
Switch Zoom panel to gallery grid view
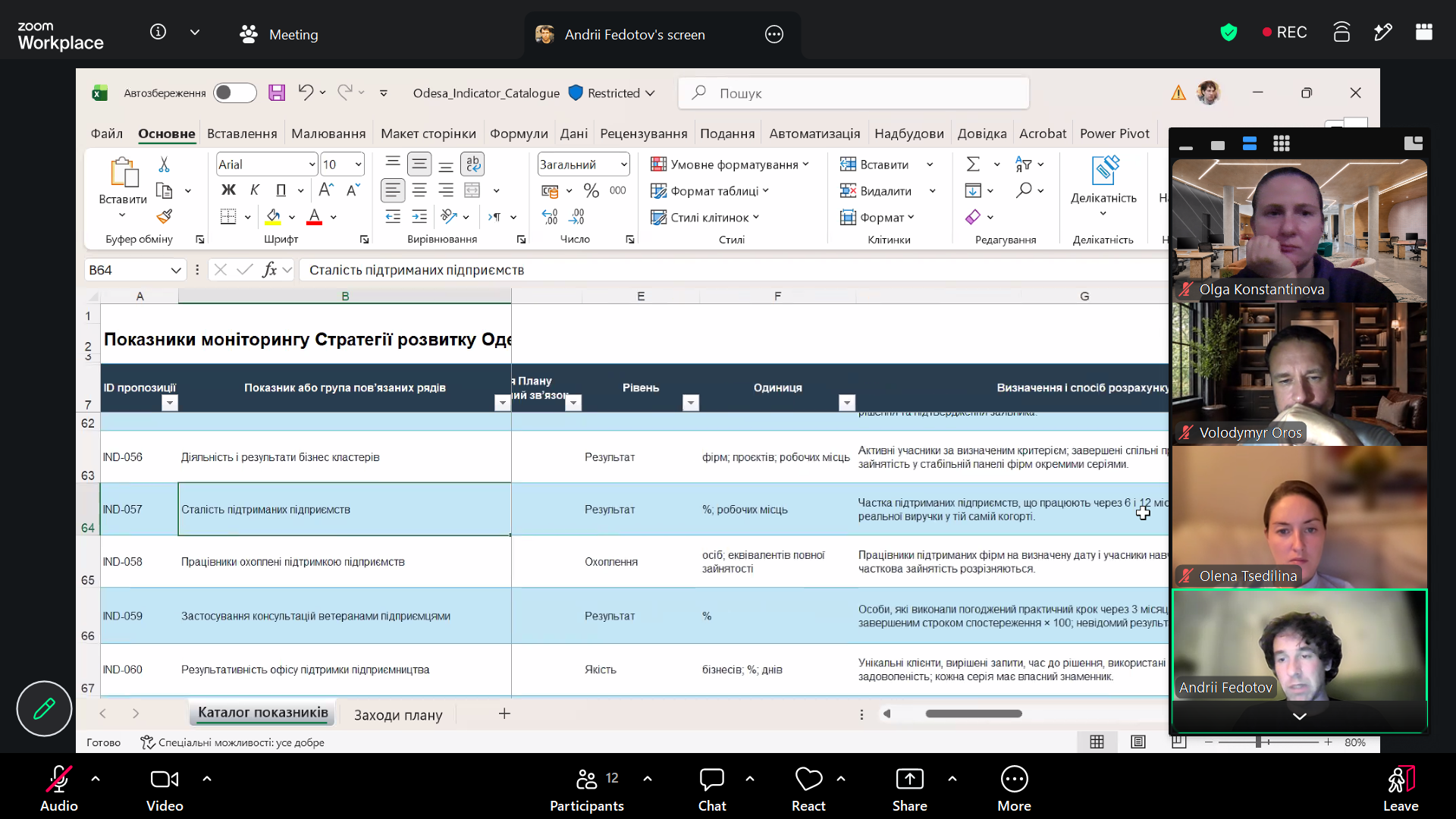(1282, 144)
